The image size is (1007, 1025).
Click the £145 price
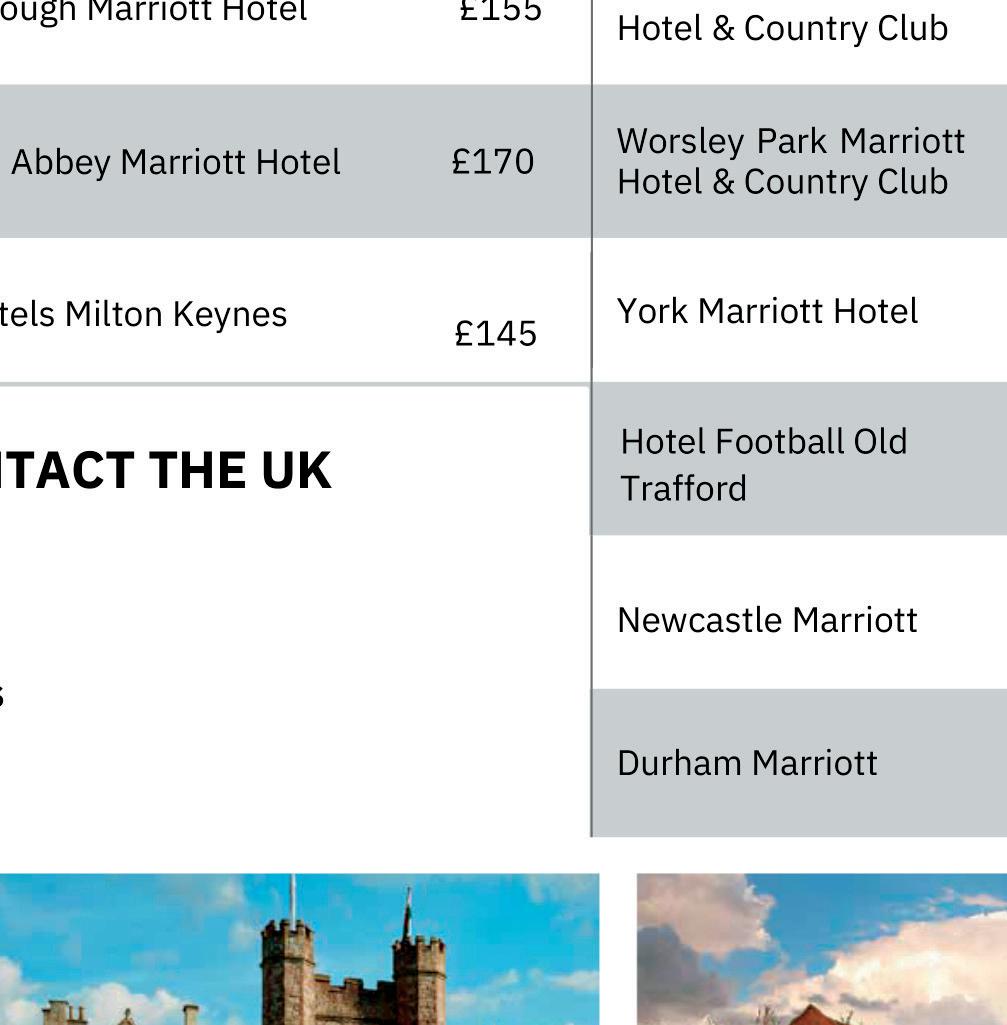tap(496, 334)
